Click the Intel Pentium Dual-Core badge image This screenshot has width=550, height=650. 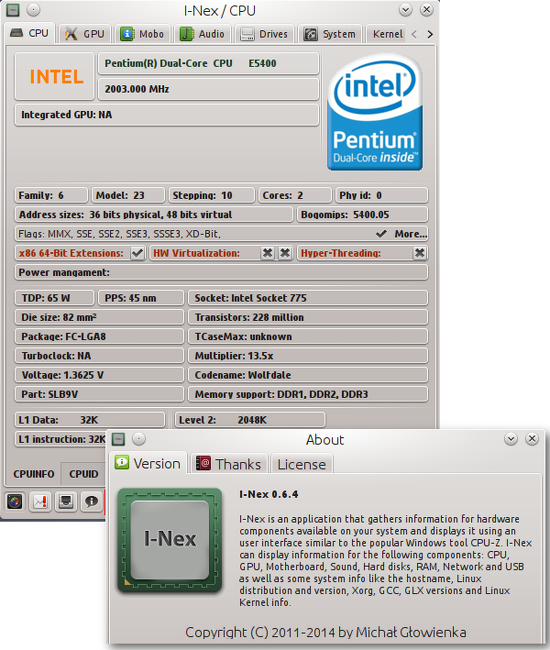375,112
